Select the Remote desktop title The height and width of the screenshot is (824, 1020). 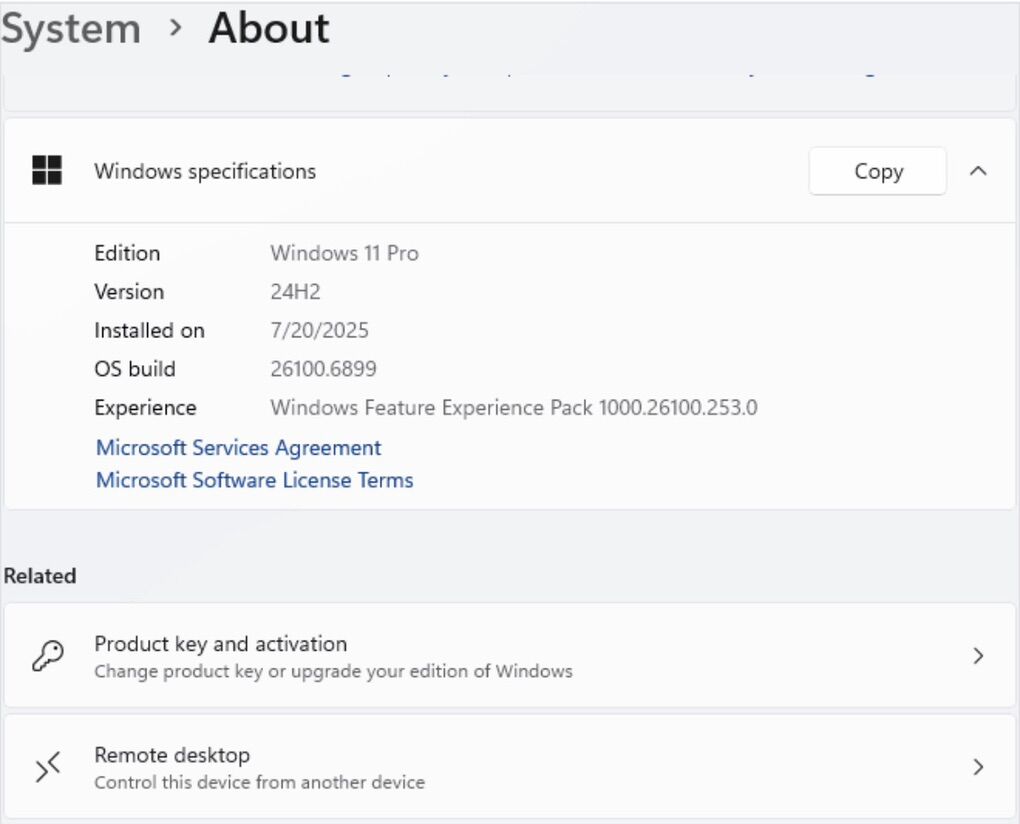[171, 755]
